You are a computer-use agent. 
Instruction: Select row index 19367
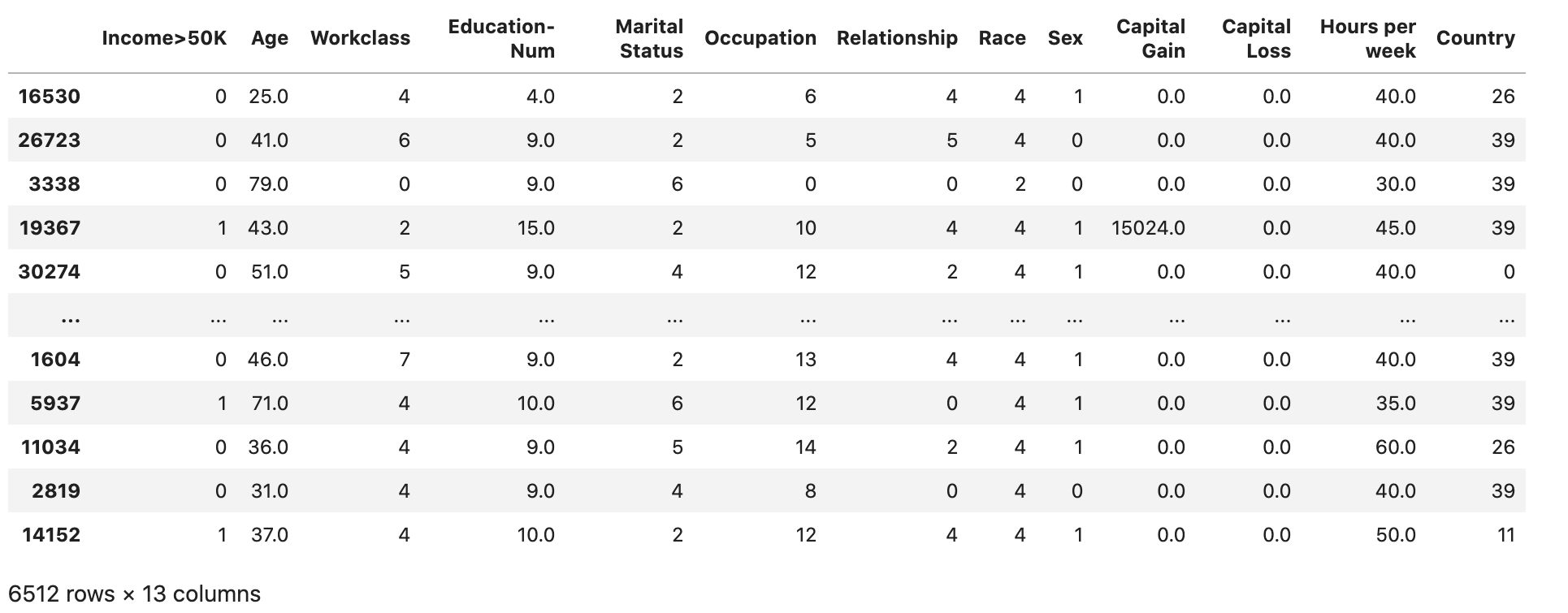coord(50,228)
